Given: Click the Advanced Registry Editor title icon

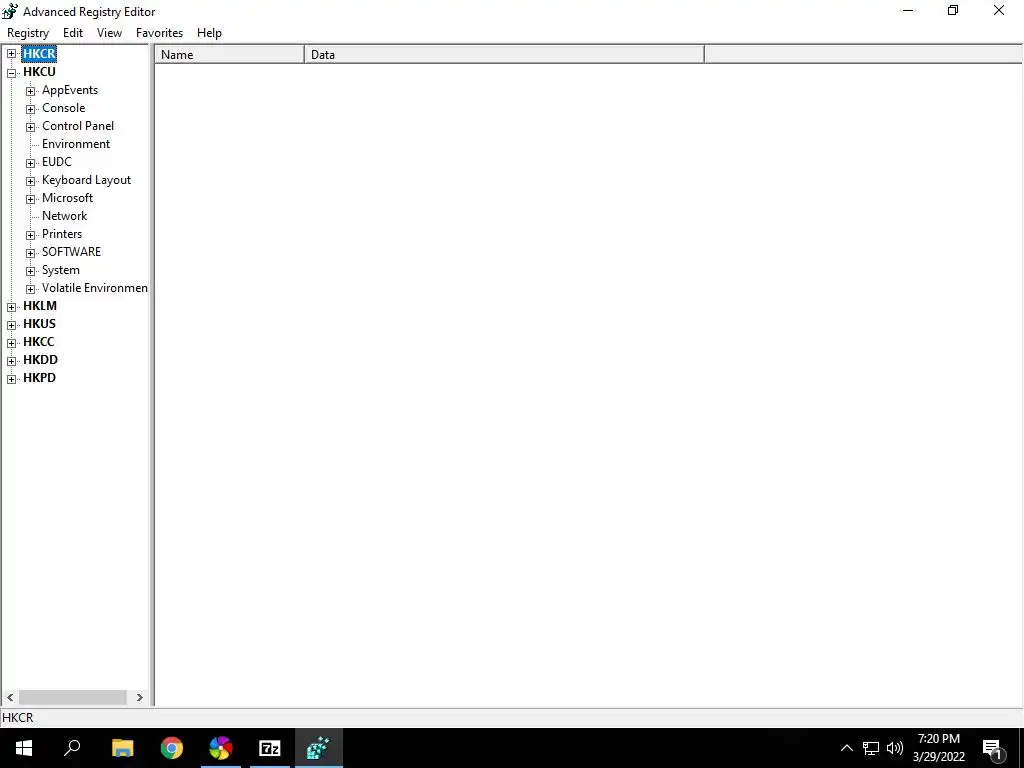Looking at the screenshot, I should [10, 11].
